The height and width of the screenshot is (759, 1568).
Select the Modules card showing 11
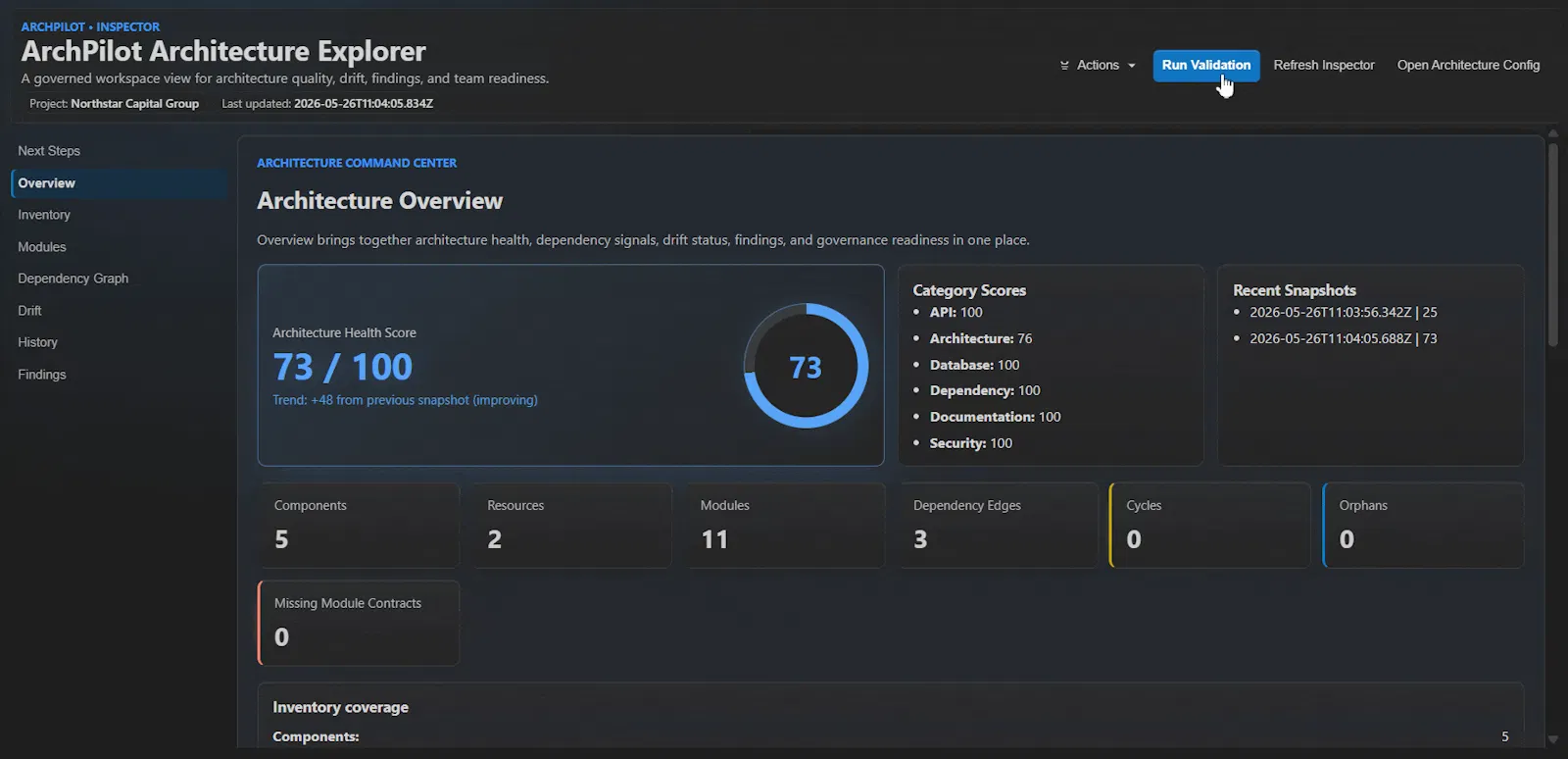785,525
